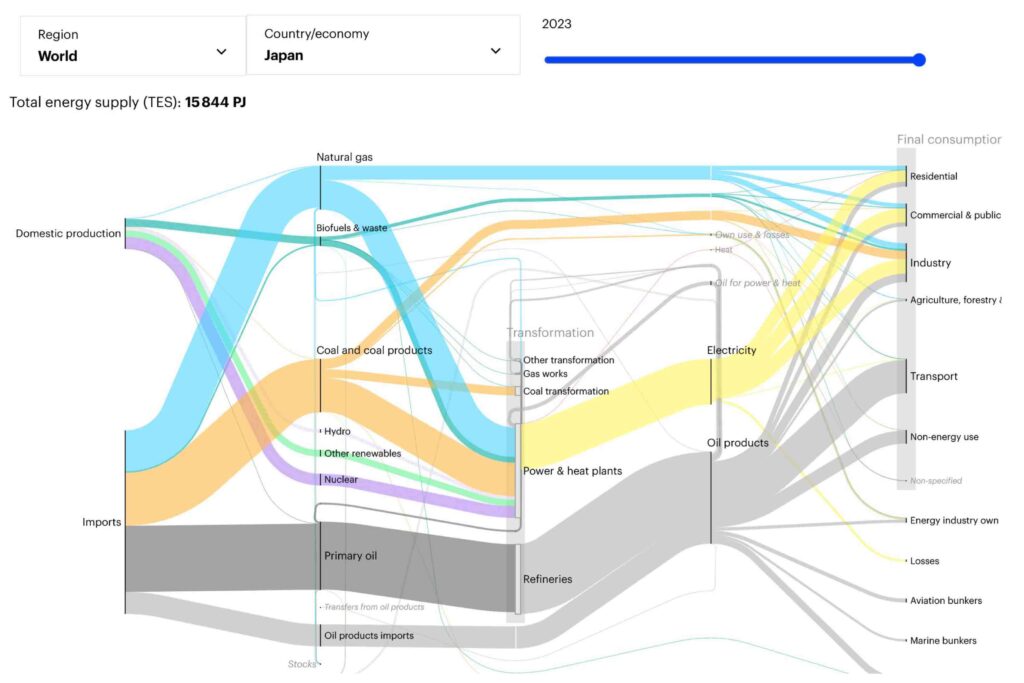1024x683 pixels.
Task: Expand the Country/economy dropdown set to Japan
Action: [382, 45]
